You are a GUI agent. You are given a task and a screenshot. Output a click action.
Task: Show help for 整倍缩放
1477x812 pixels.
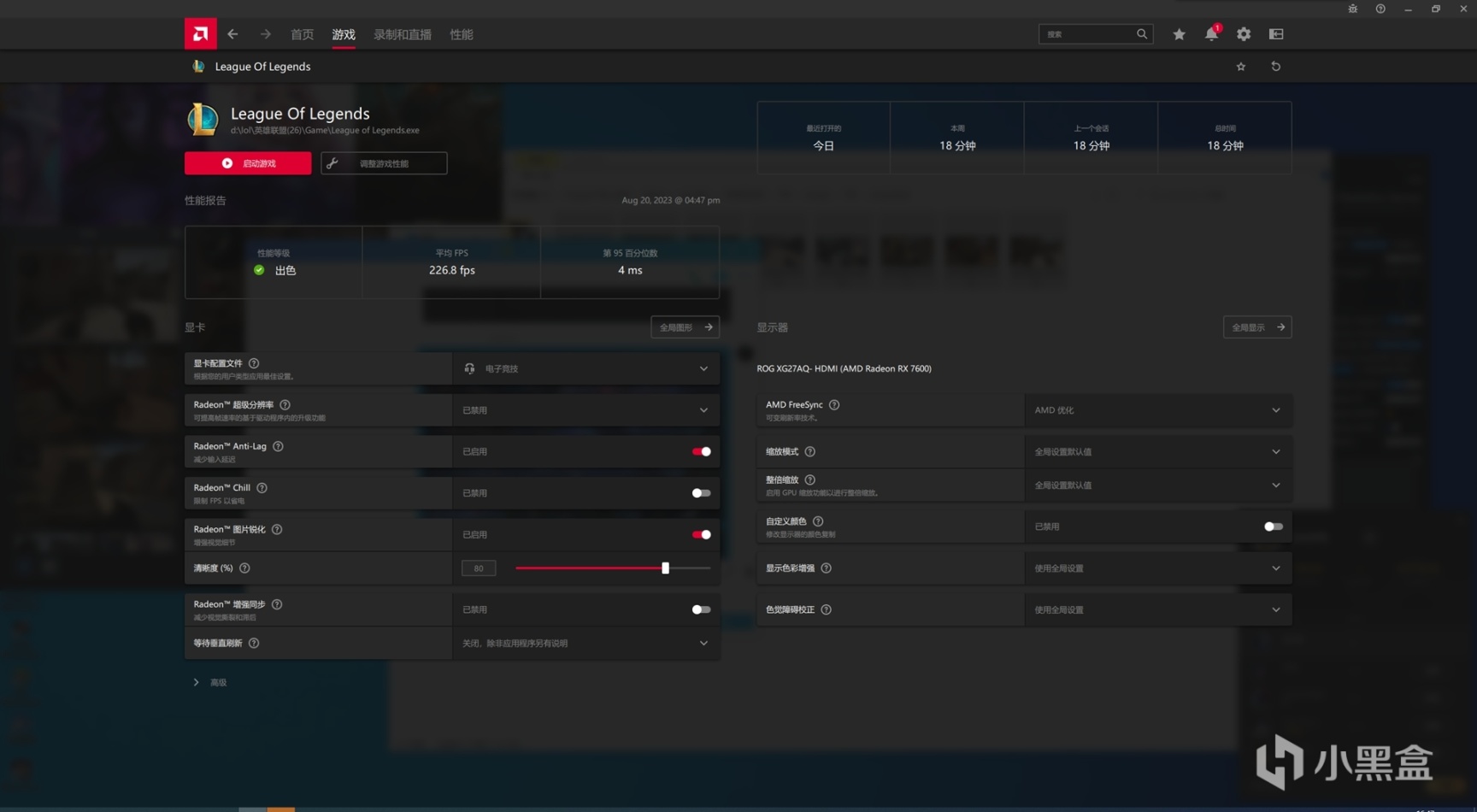pos(810,480)
